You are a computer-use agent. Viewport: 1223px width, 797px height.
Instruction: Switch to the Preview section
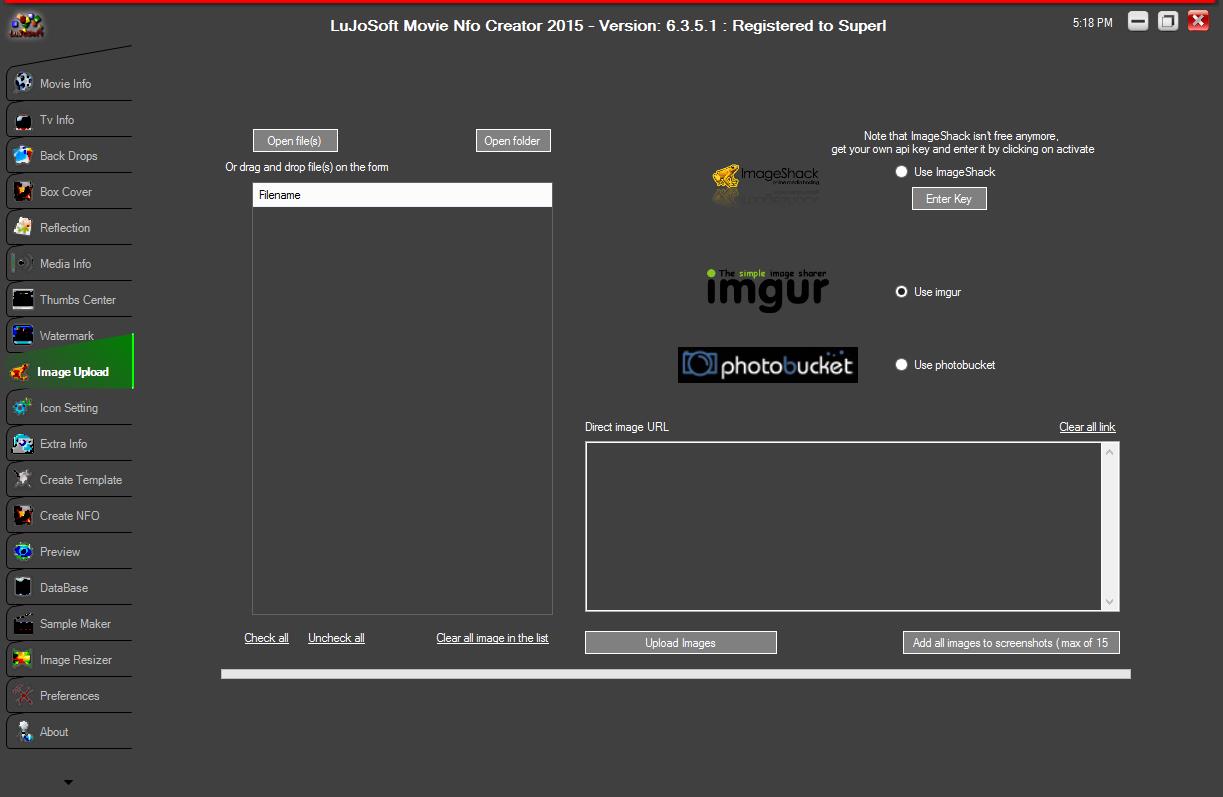coord(69,552)
